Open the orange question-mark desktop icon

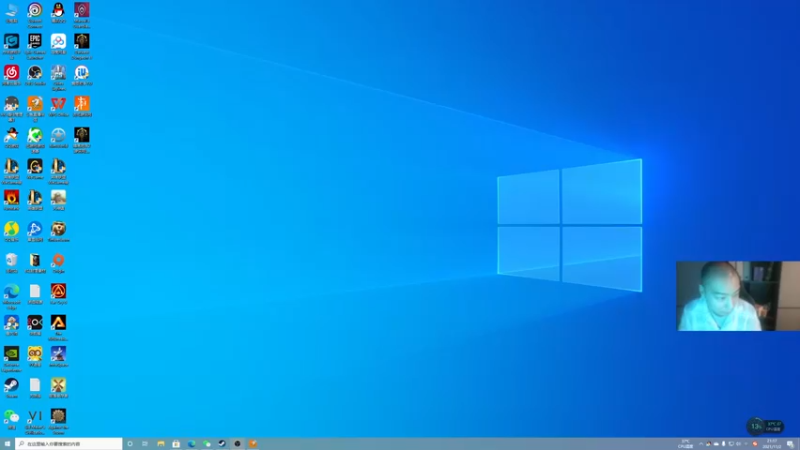(x=35, y=108)
